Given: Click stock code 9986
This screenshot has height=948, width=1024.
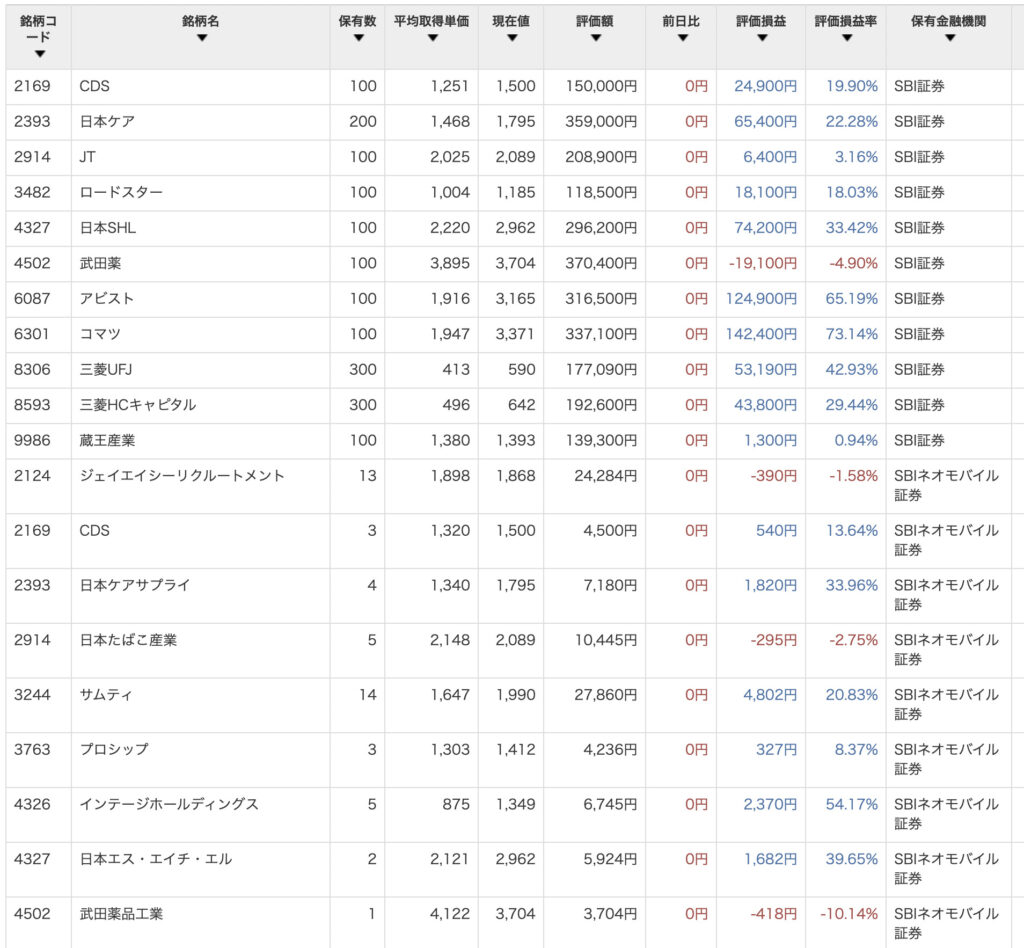Looking at the screenshot, I should 32,440.
